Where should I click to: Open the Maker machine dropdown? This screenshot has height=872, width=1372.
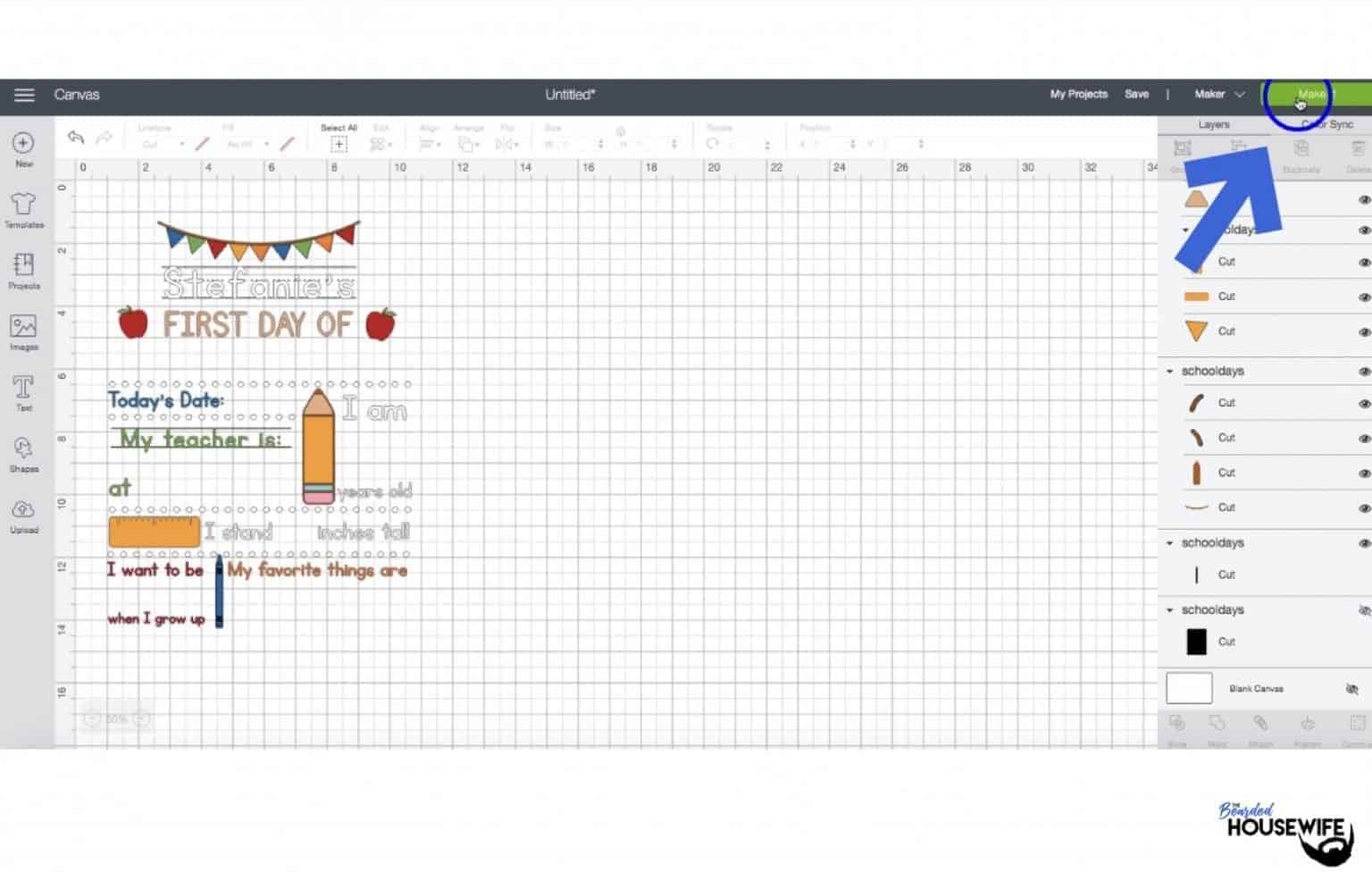coord(1219,95)
